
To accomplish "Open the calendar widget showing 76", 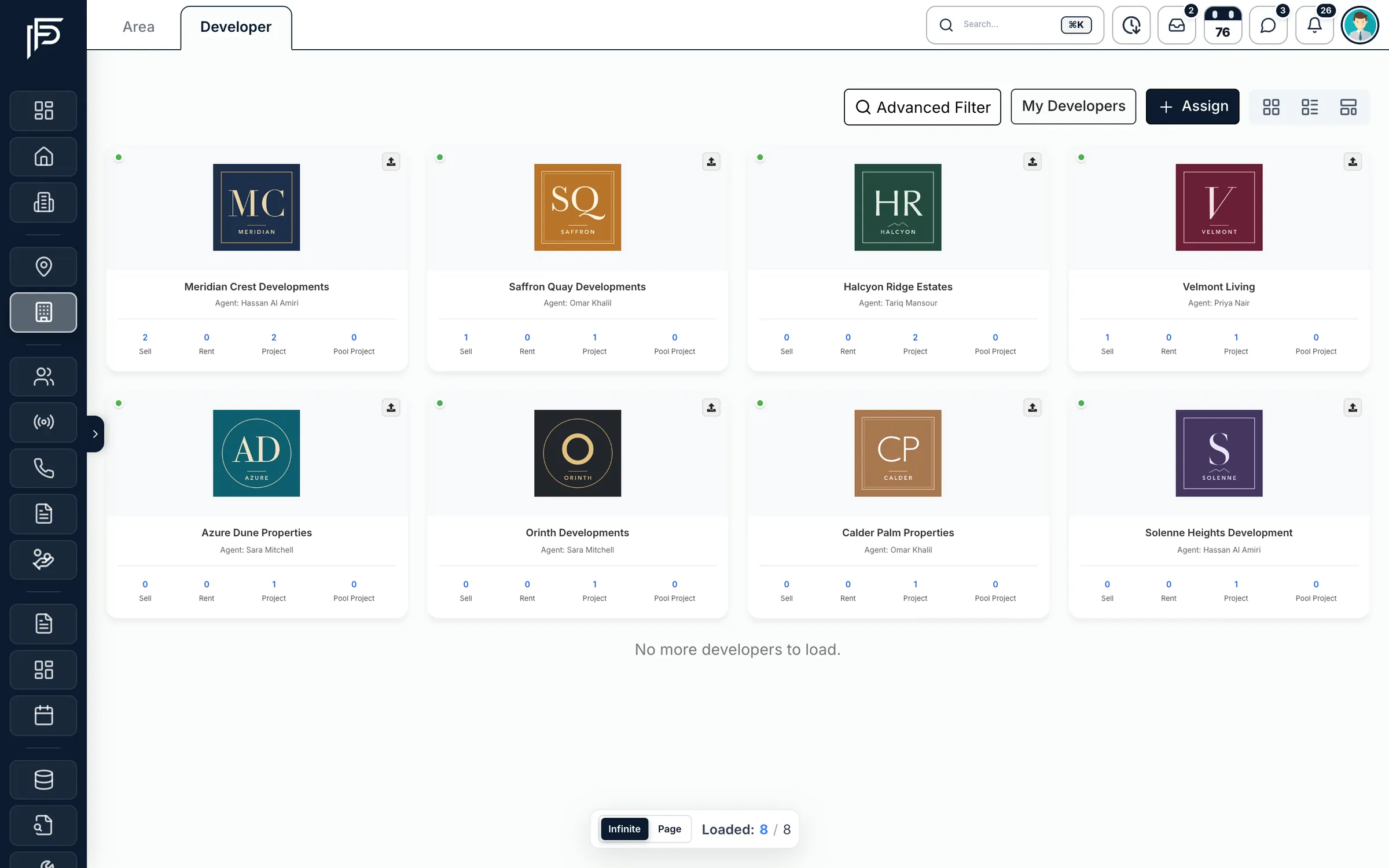I will (x=1222, y=25).
